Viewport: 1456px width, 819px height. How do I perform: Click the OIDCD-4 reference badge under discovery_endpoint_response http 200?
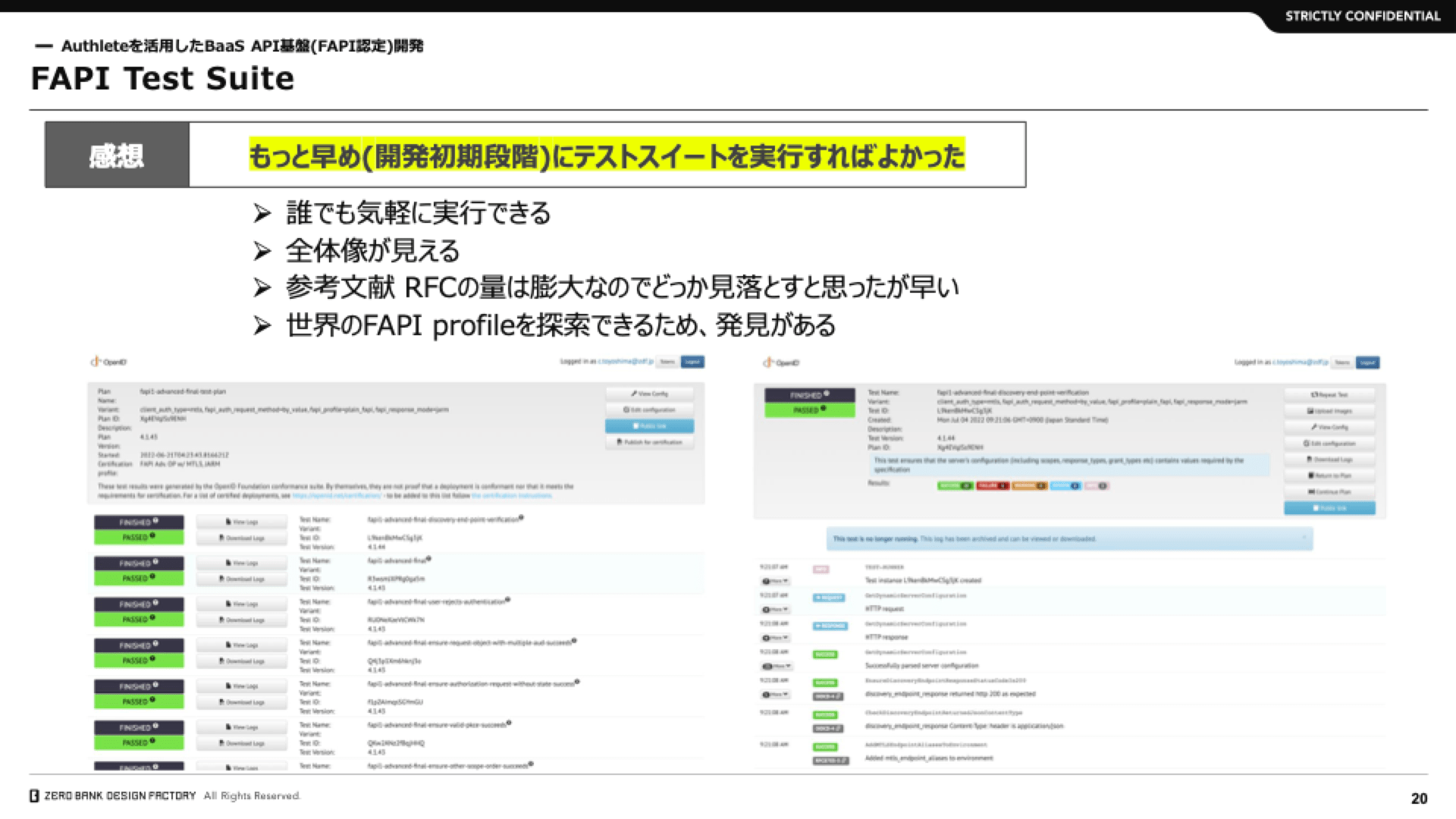tap(827, 696)
